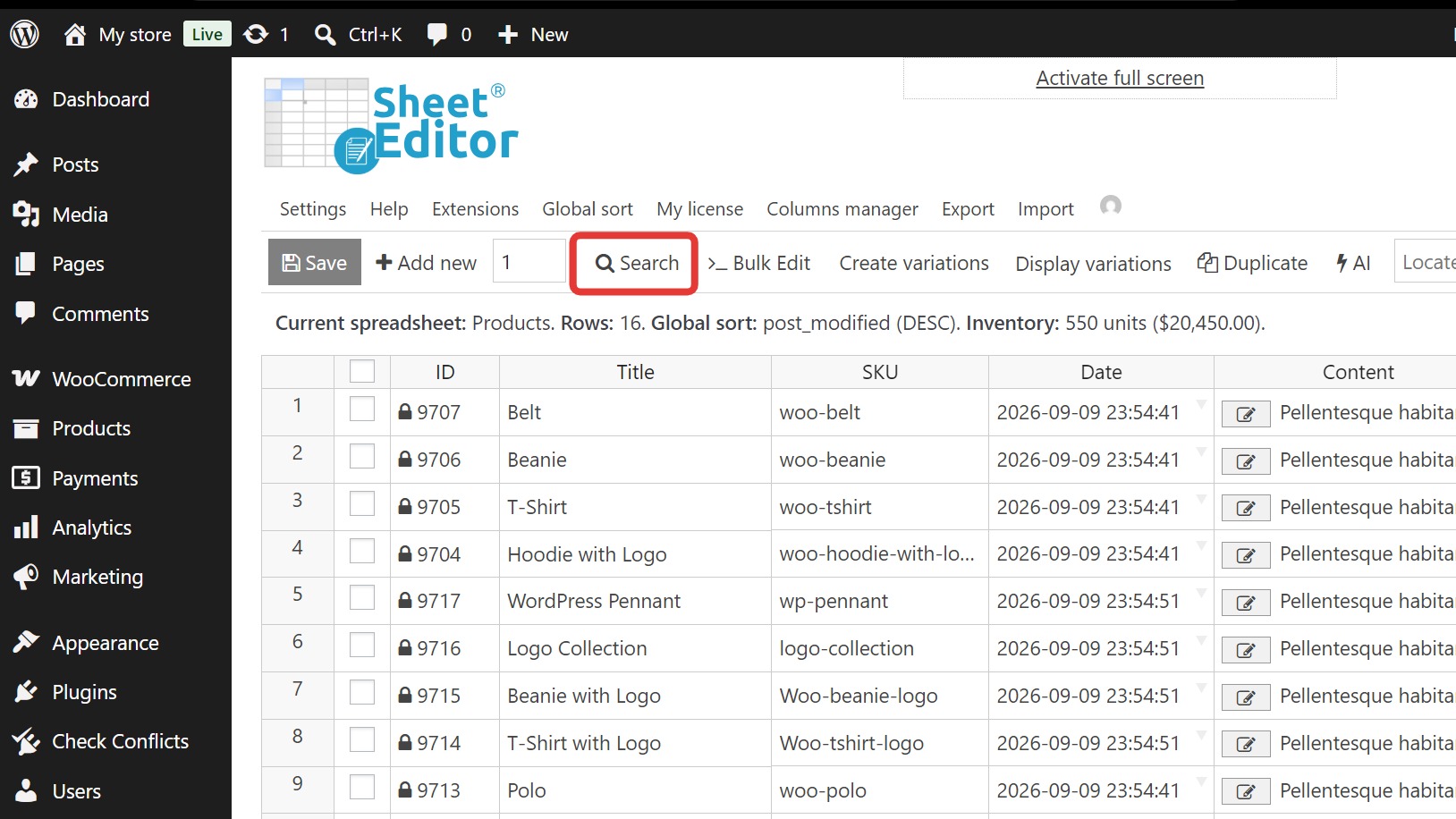Open content editor for Beanie row
This screenshot has height=819, width=1456.
(x=1246, y=461)
